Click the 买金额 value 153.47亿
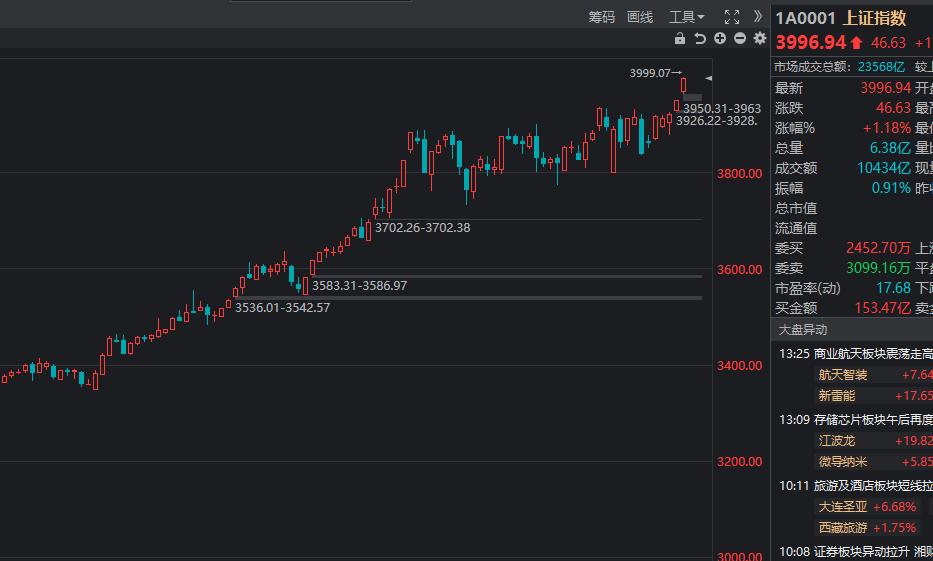Viewport: 933px width, 561px height. [882, 308]
